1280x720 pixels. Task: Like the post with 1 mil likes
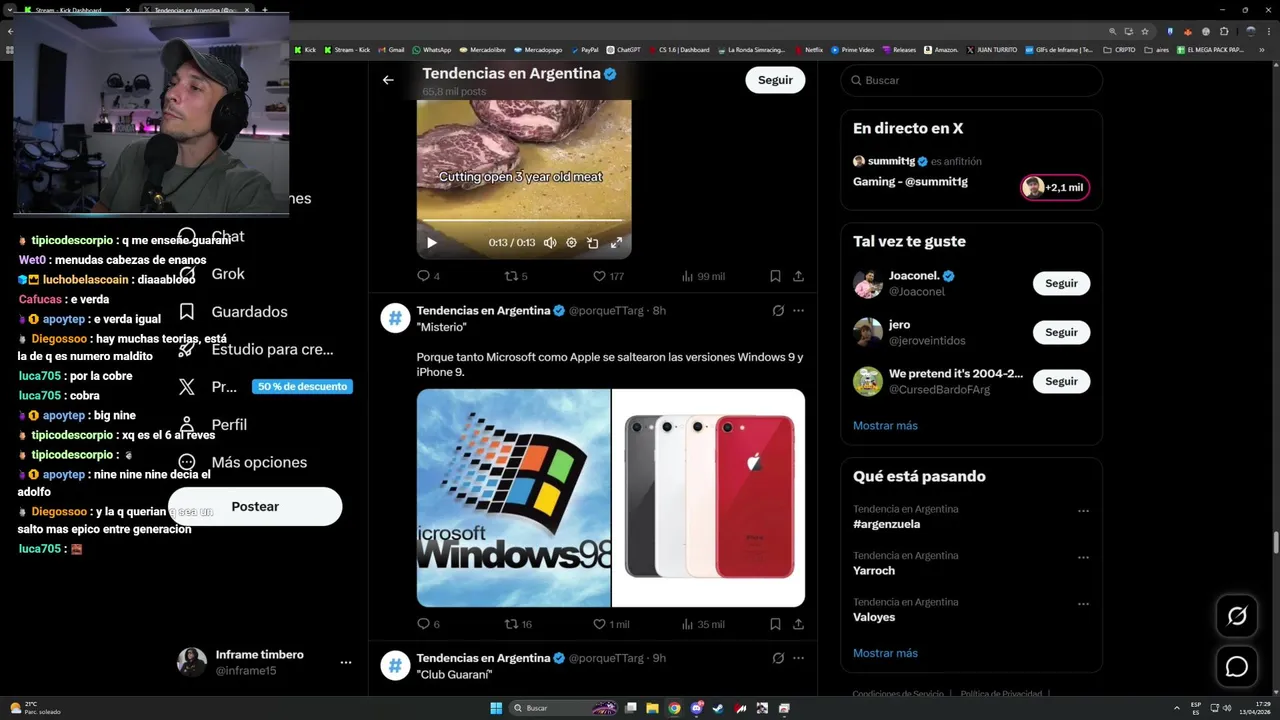click(611, 624)
